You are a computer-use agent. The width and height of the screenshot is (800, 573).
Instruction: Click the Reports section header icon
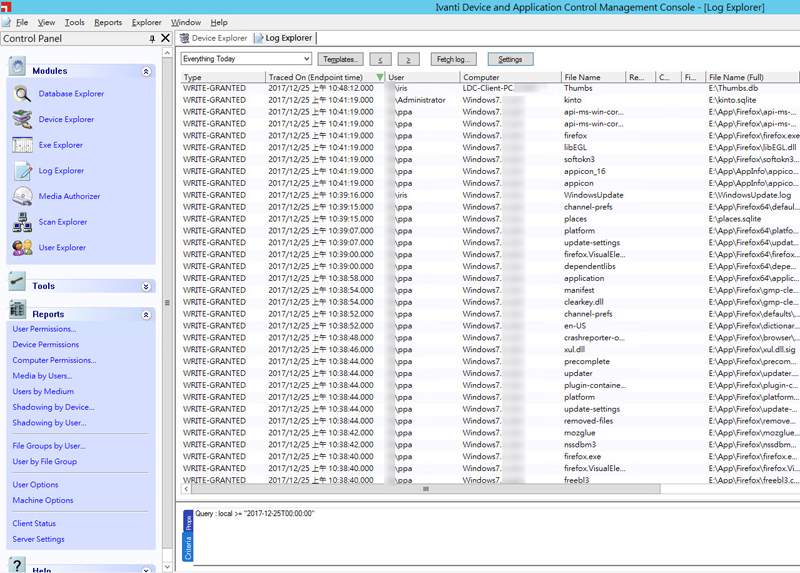(17, 310)
